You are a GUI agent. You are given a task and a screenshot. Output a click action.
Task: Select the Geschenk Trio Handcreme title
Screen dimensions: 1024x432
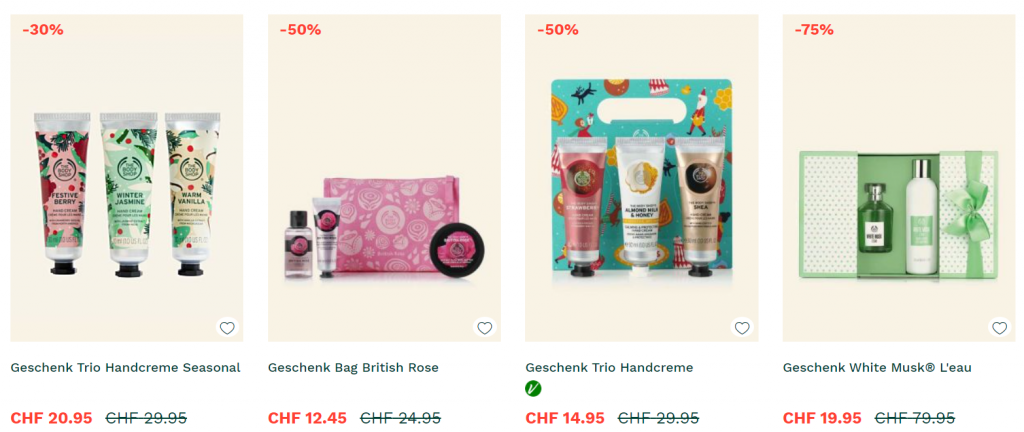point(609,367)
